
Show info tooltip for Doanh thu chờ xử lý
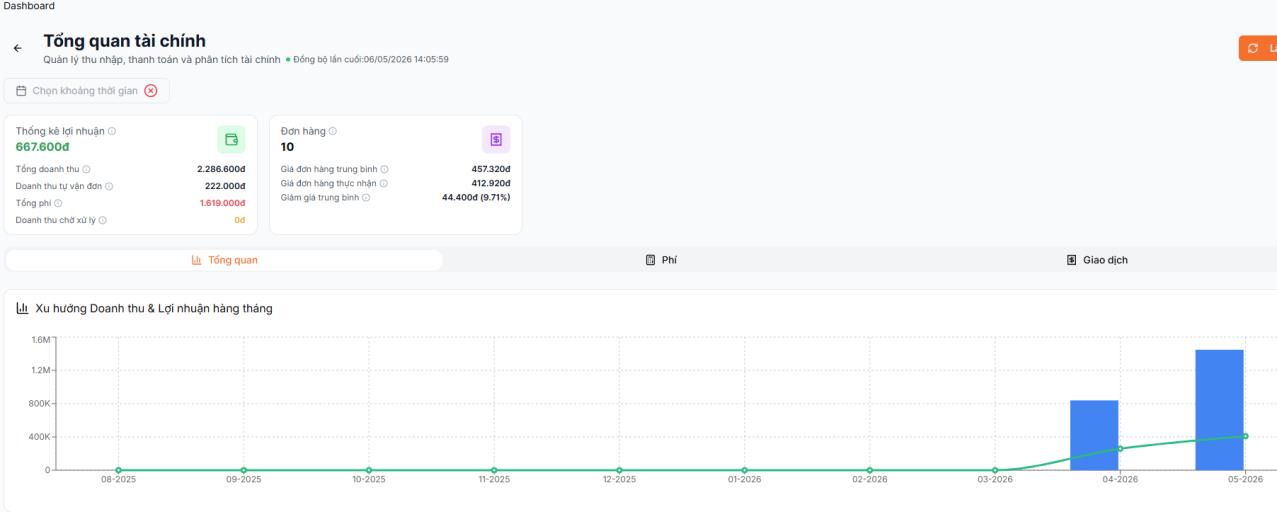102,220
